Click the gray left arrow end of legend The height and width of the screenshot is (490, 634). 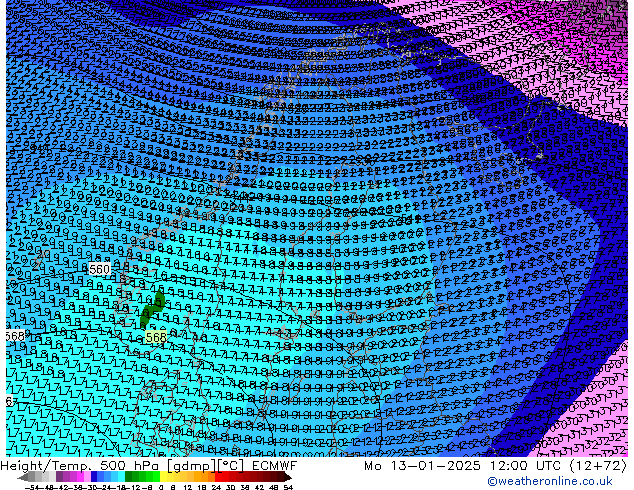pos(23,477)
